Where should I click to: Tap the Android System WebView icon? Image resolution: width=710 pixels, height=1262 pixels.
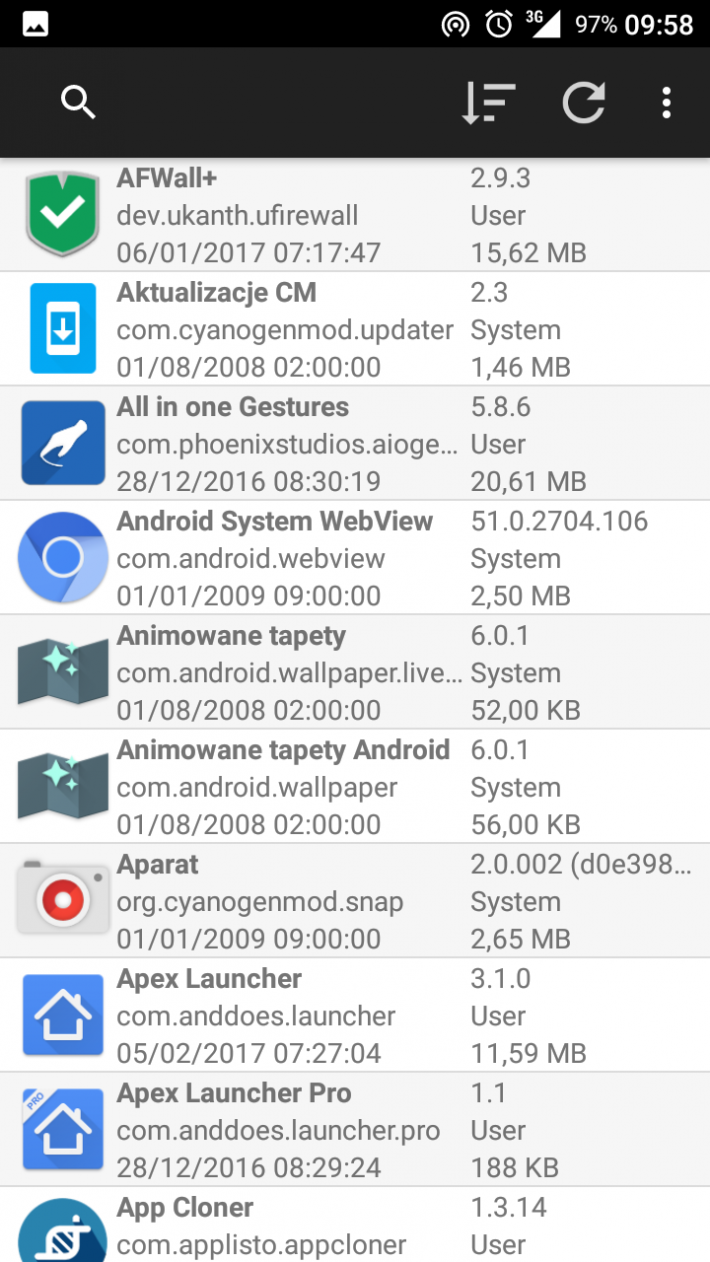tap(63, 557)
